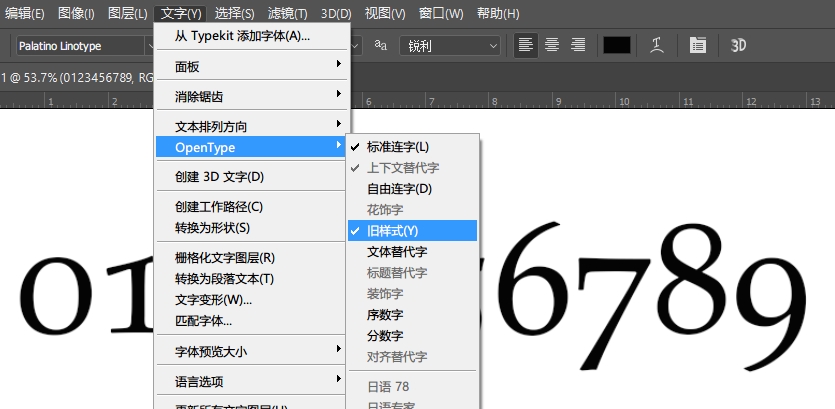Screen dimensions: 835x409
Task: Click the black text color swatch
Action: tap(617, 45)
